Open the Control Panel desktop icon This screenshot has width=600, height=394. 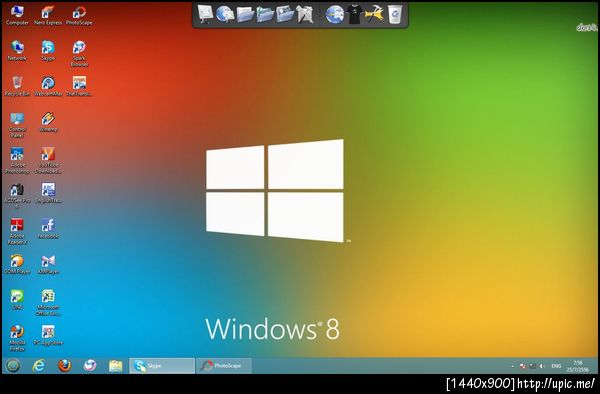(x=17, y=125)
